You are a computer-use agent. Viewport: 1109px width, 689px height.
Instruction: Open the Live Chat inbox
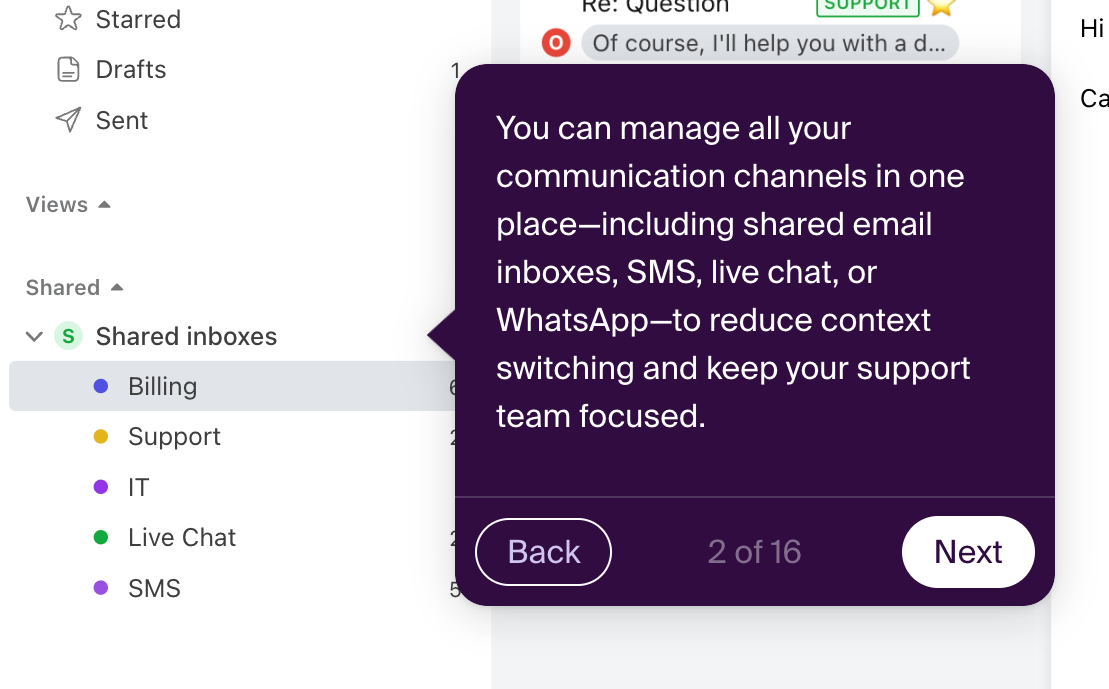point(182,538)
